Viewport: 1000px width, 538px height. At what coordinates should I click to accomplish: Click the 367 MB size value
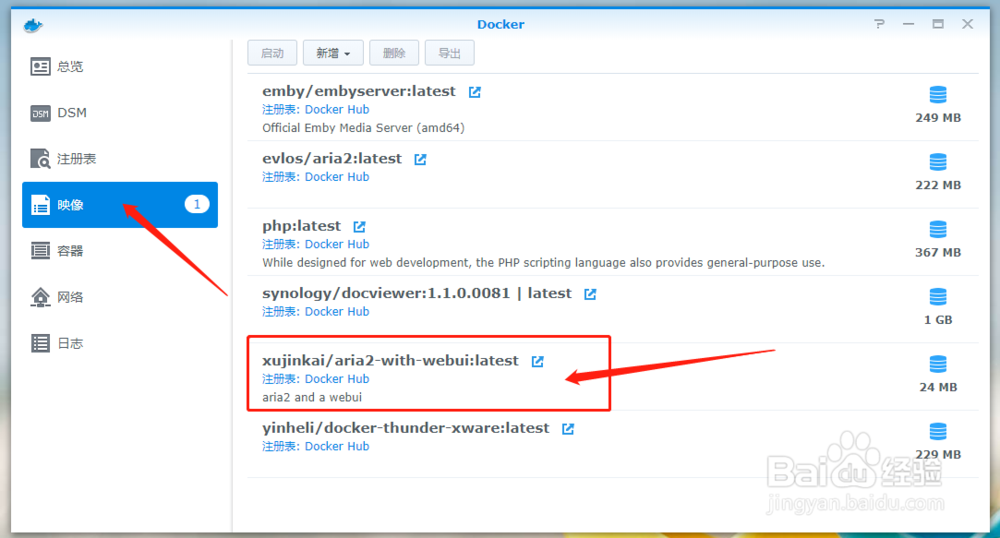938,252
